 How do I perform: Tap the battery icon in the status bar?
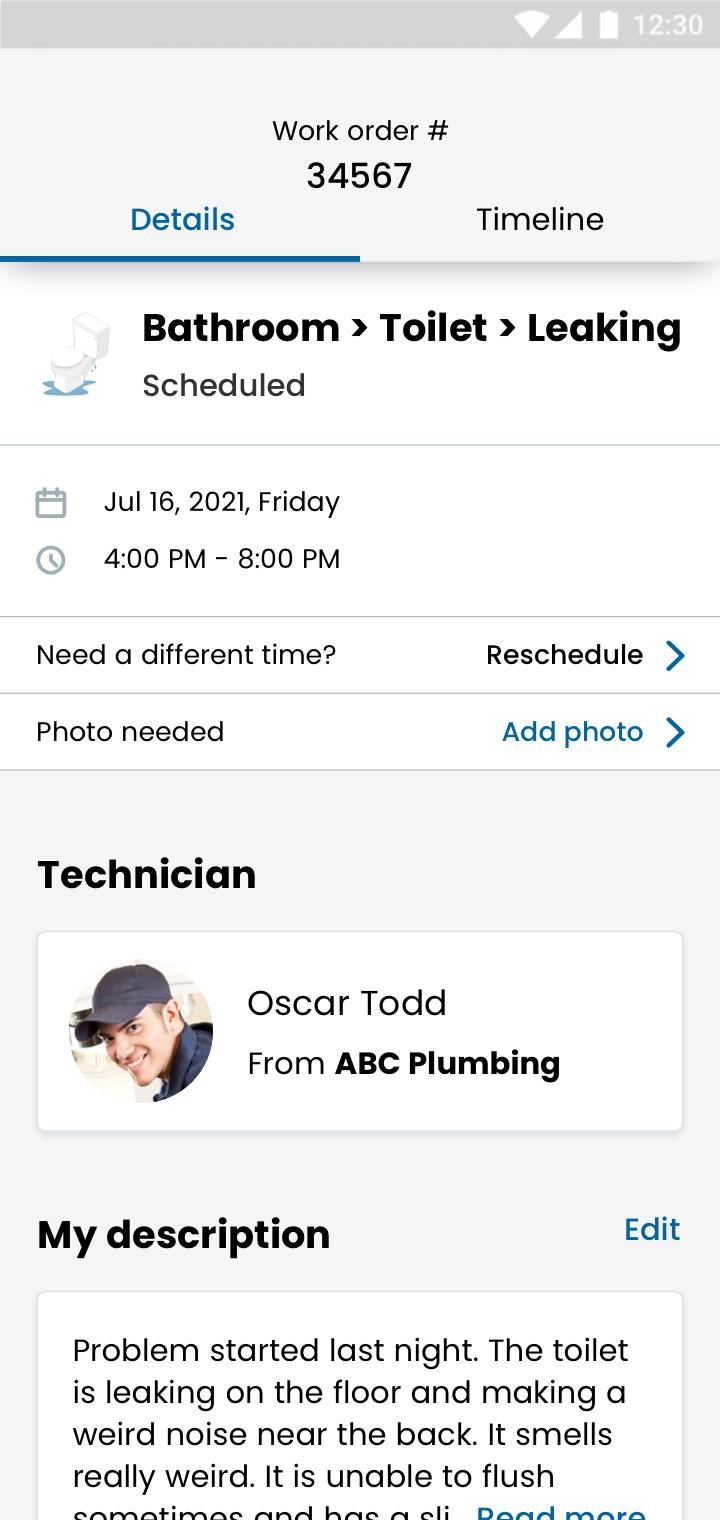pyautogui.click(x=608, y=24)
